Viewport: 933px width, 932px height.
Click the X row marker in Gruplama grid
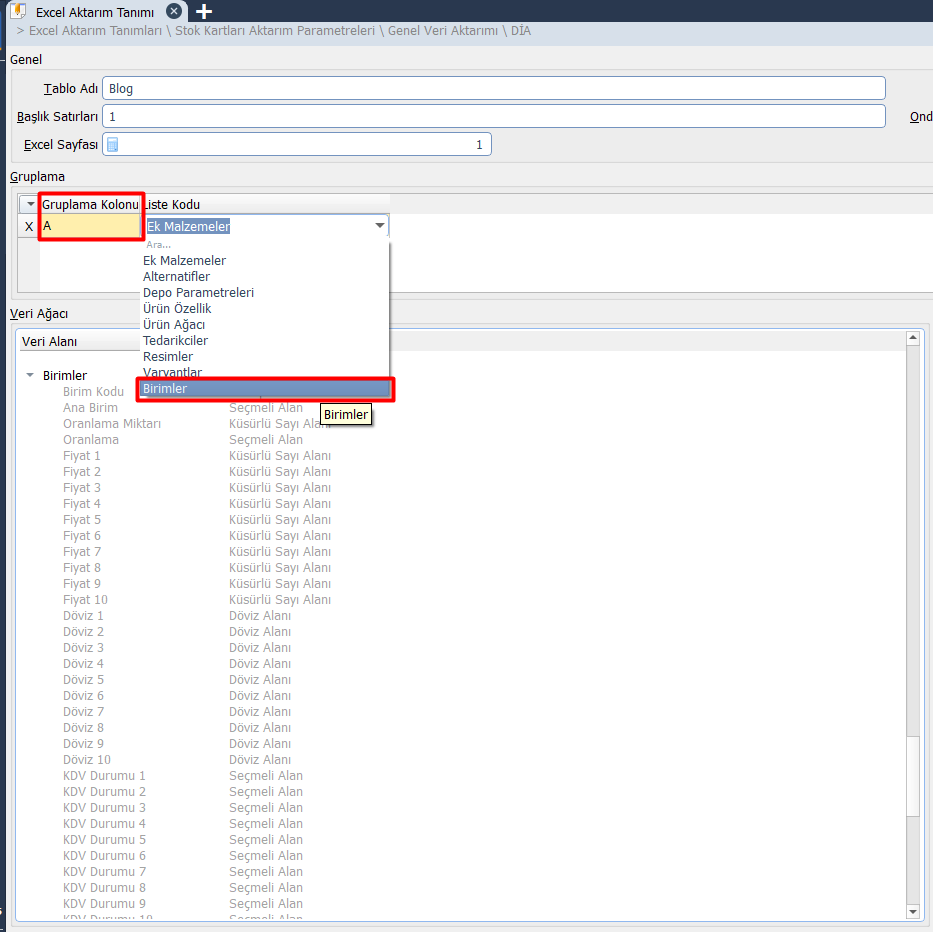28,227
